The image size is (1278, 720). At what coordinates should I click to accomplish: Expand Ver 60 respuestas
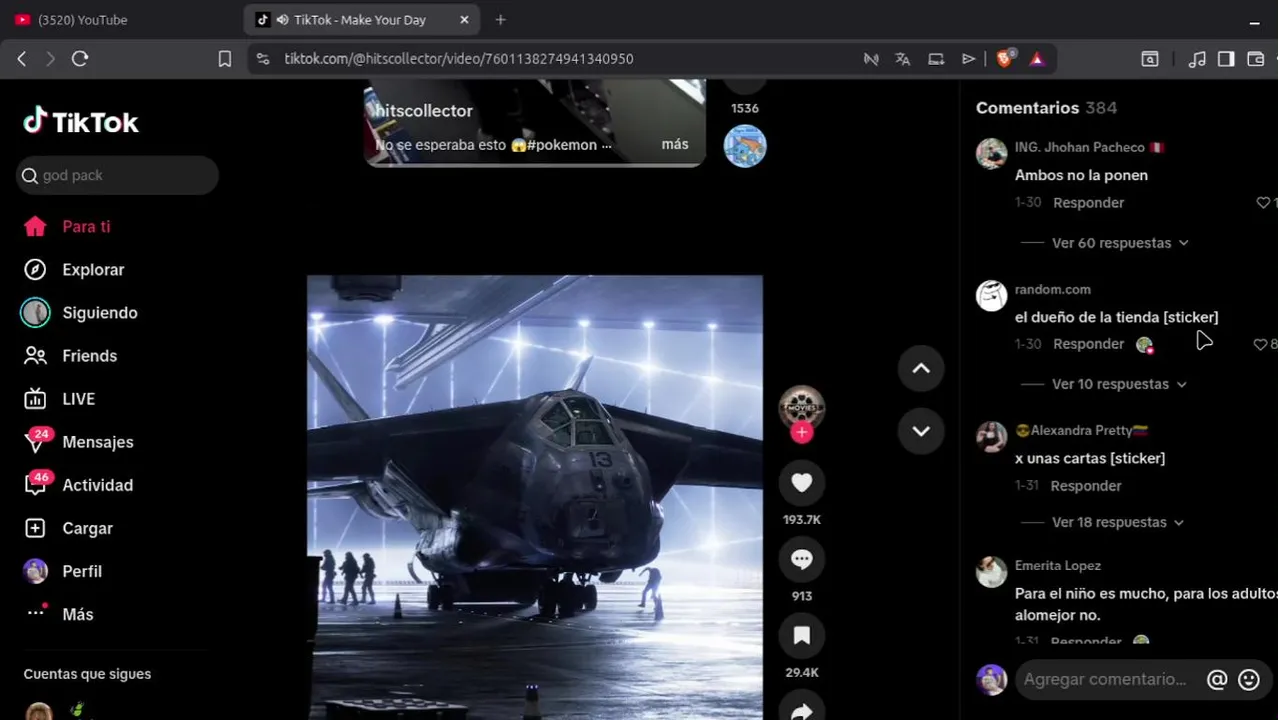pos(1120,243)
